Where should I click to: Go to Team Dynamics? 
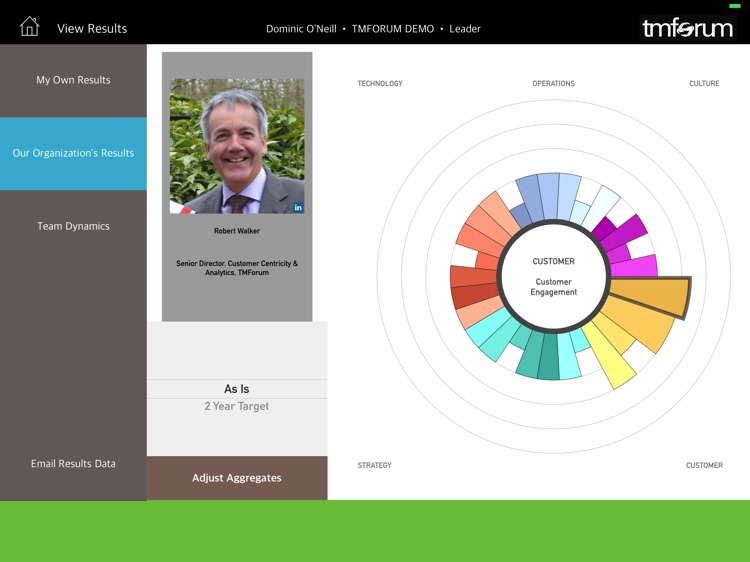tap(73, 226)
